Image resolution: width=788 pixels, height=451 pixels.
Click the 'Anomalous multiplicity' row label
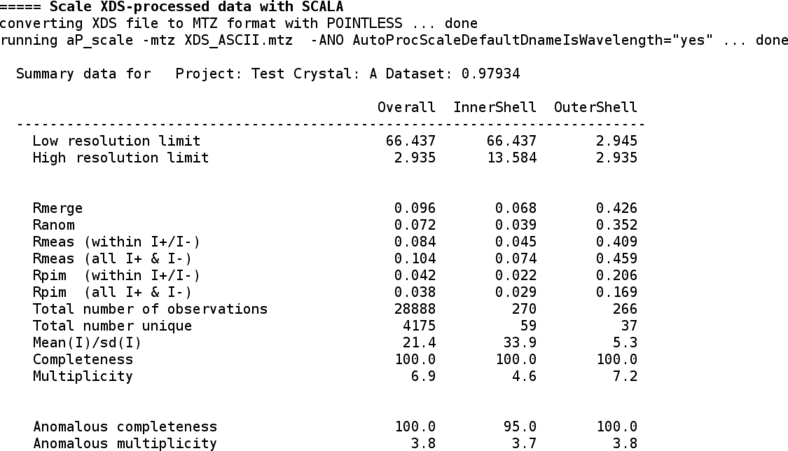click(124, 443)
